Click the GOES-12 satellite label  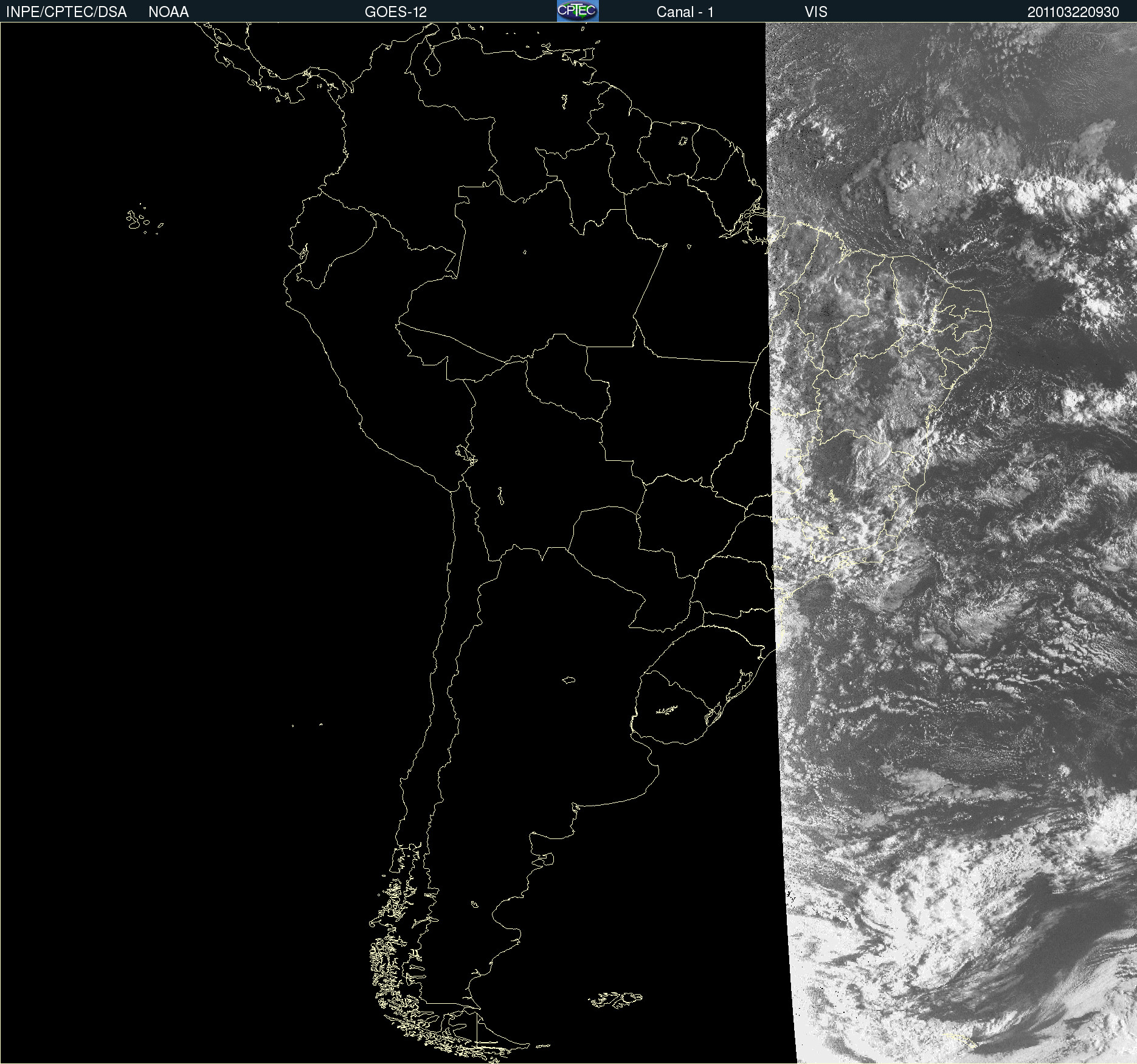pos(396,12)
